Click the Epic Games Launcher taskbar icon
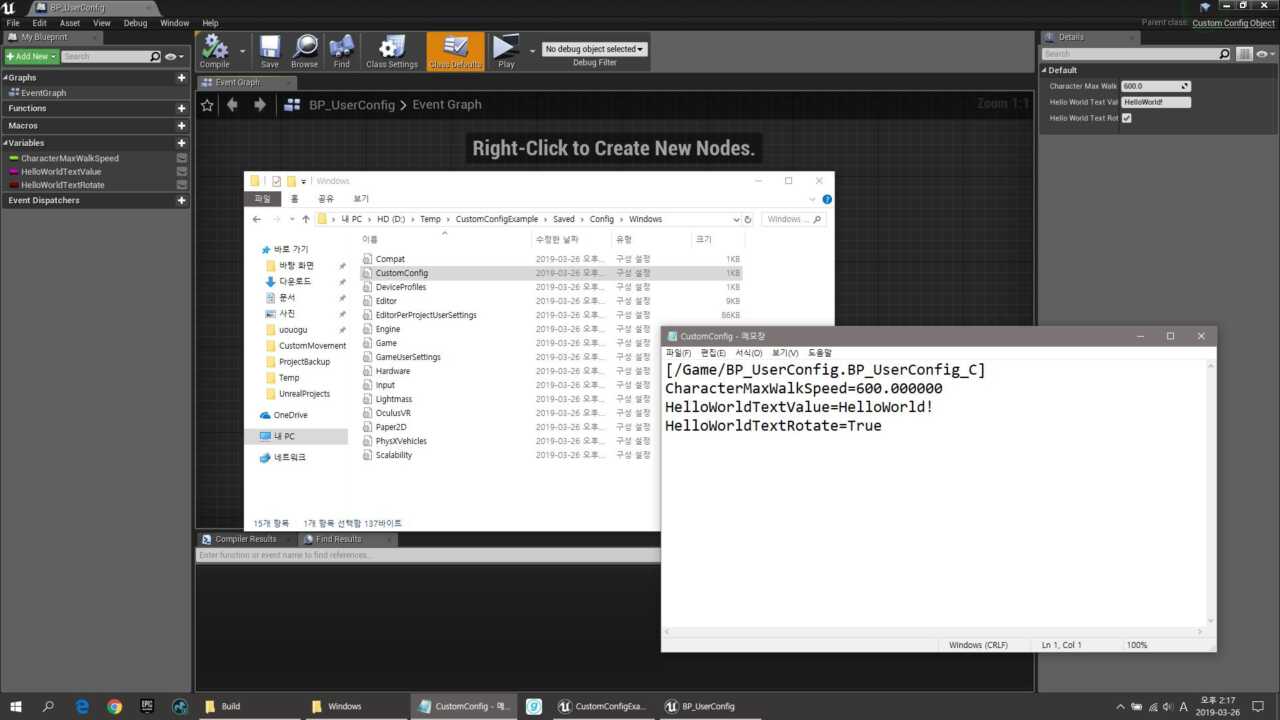 tap(147, 706)
